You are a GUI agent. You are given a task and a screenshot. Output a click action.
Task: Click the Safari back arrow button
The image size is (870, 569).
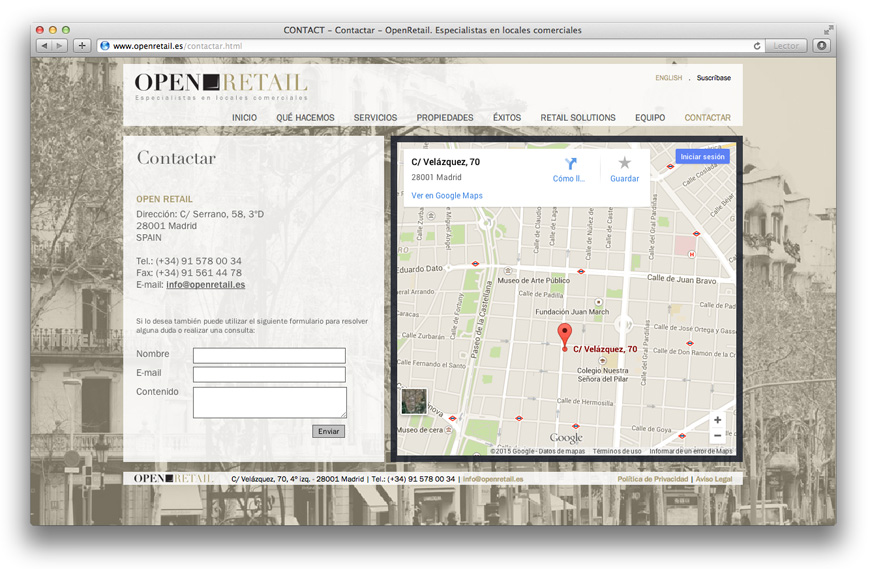pos(44,46)
